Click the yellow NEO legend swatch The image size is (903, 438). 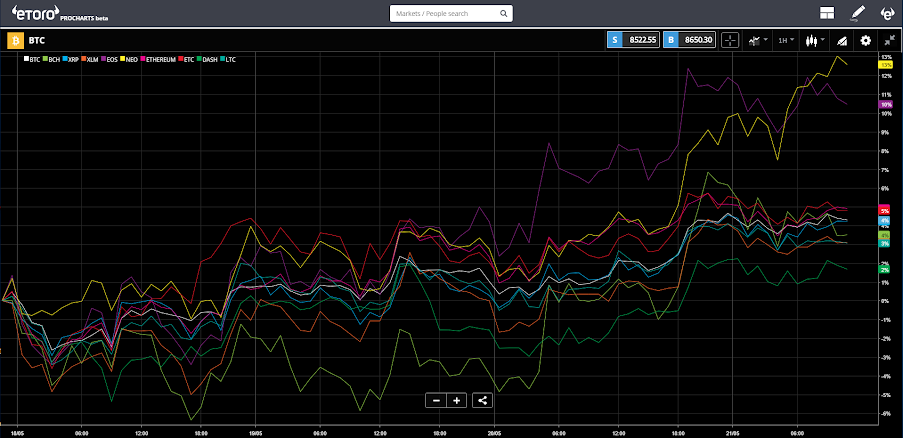[122, 59]
